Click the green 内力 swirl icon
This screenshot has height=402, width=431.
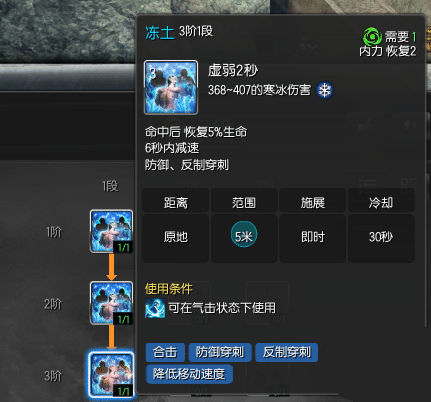point(372,37)
